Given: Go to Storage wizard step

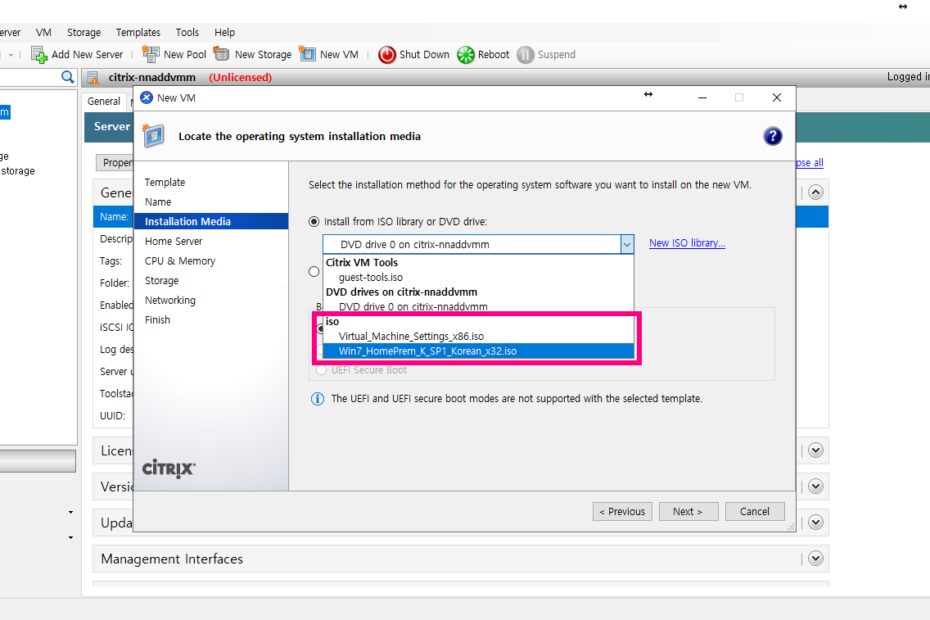Looking at the screenshot, I should pyautogui.click(x=161, y=281).
